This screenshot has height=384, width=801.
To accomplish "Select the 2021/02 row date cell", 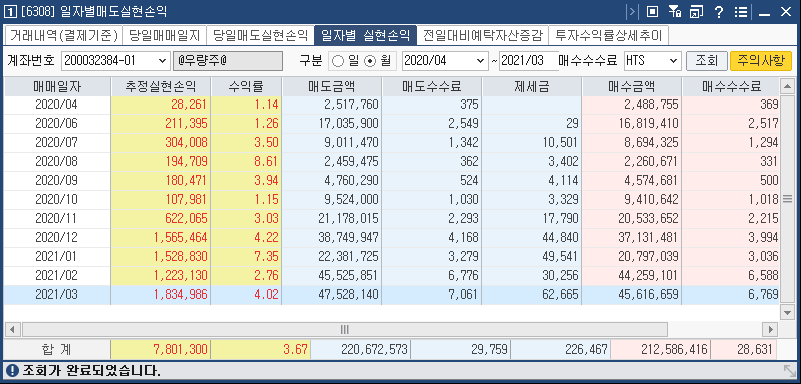I will (x=58, y=276).
